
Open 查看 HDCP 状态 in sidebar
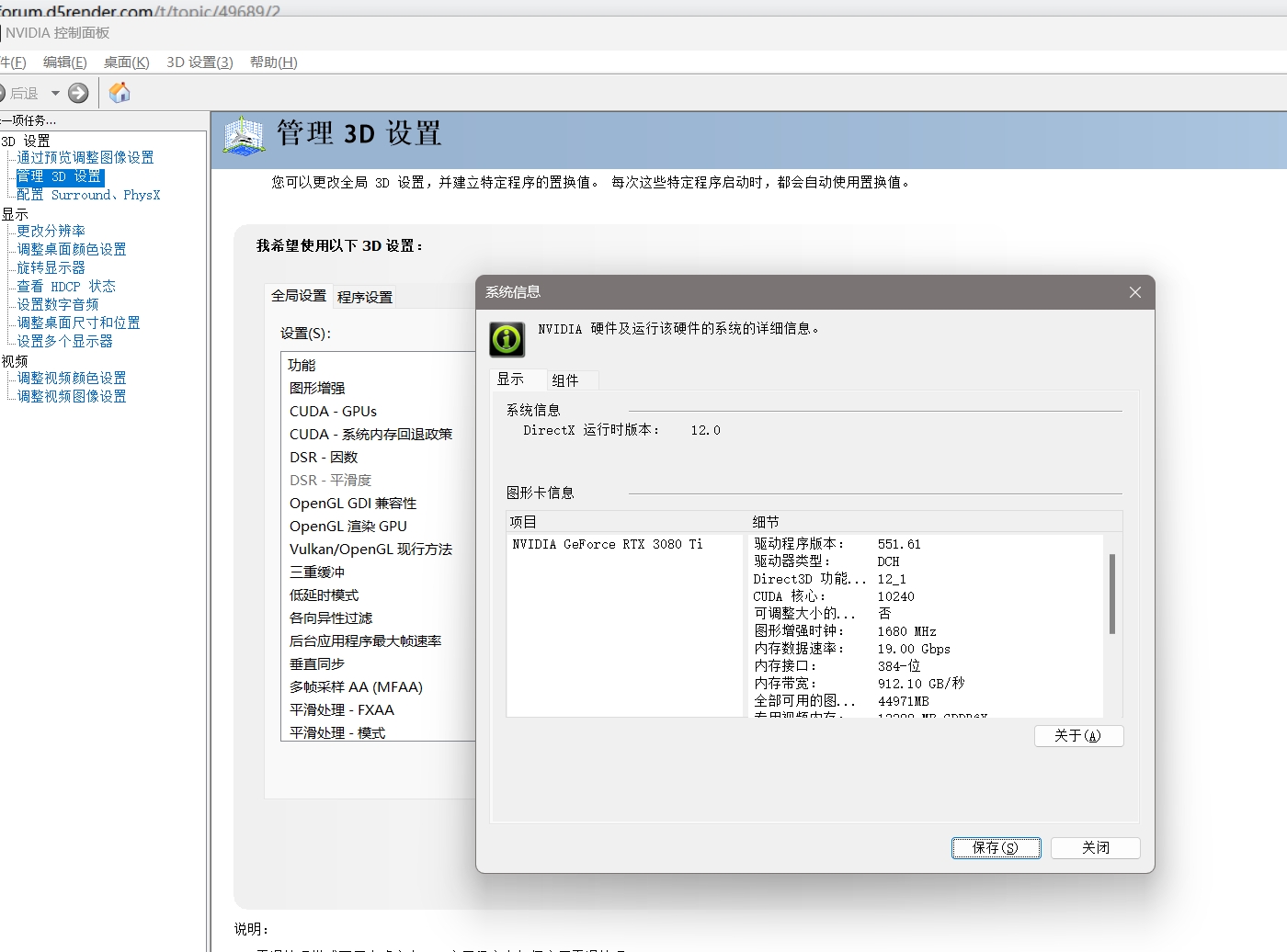66,287
